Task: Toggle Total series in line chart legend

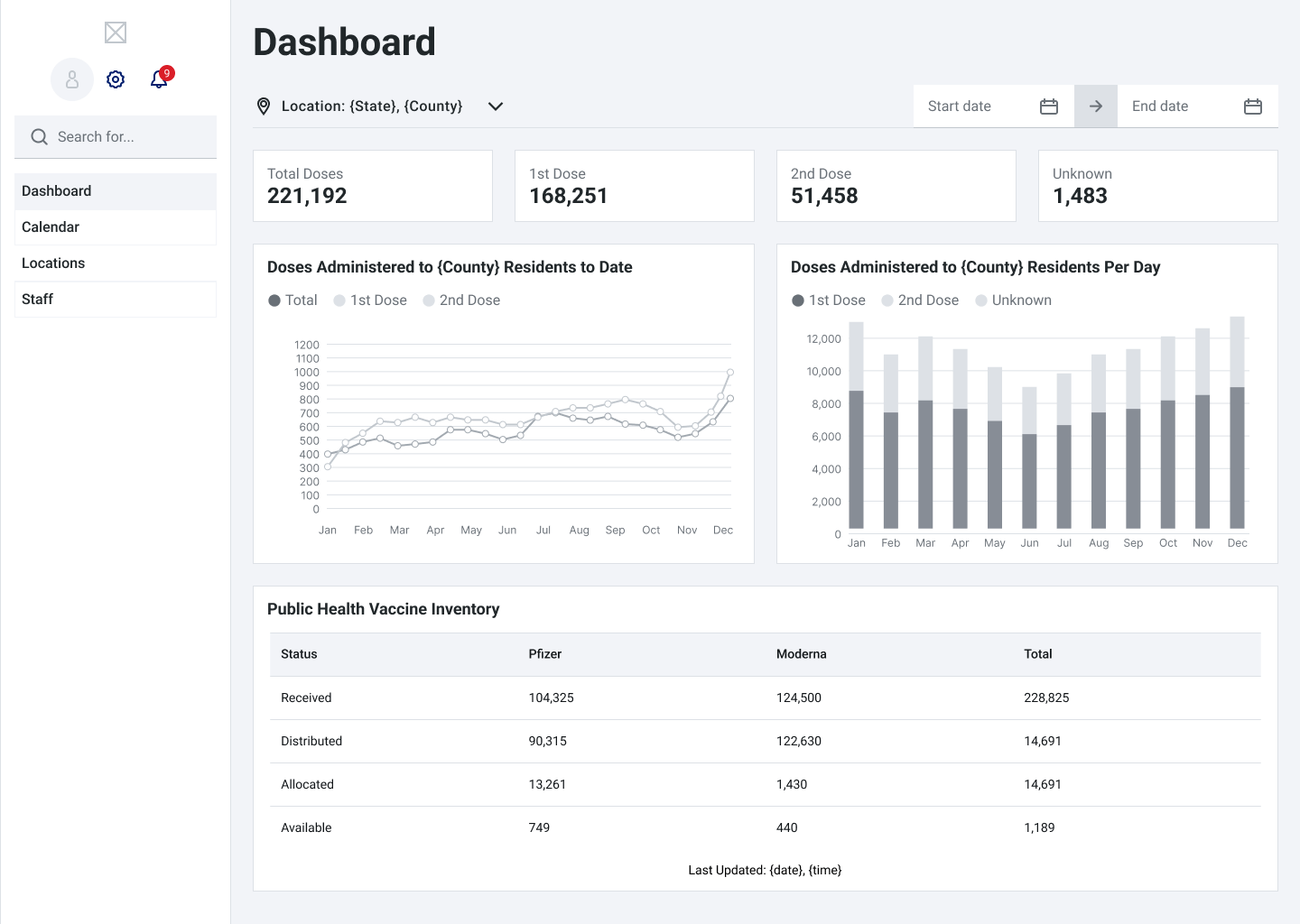Action: tap(292, 300)
